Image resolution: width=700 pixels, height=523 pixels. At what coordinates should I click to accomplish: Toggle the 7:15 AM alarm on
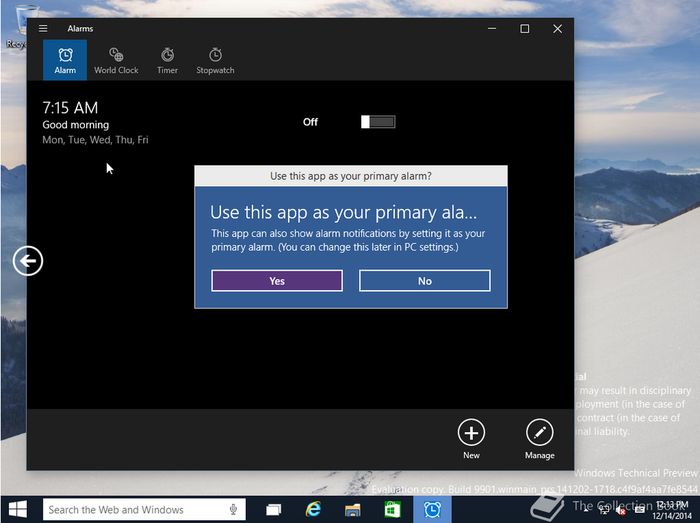[378, 122]
